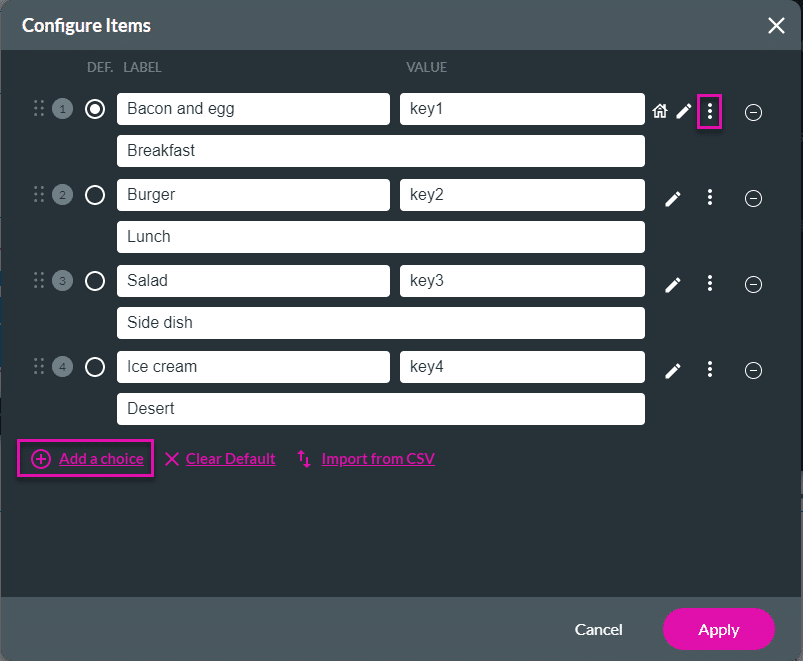Edit the Salad row via its pencil icon
Image resolution: width=803 pixels, height=661 pixels.
[x=672, y=283]
